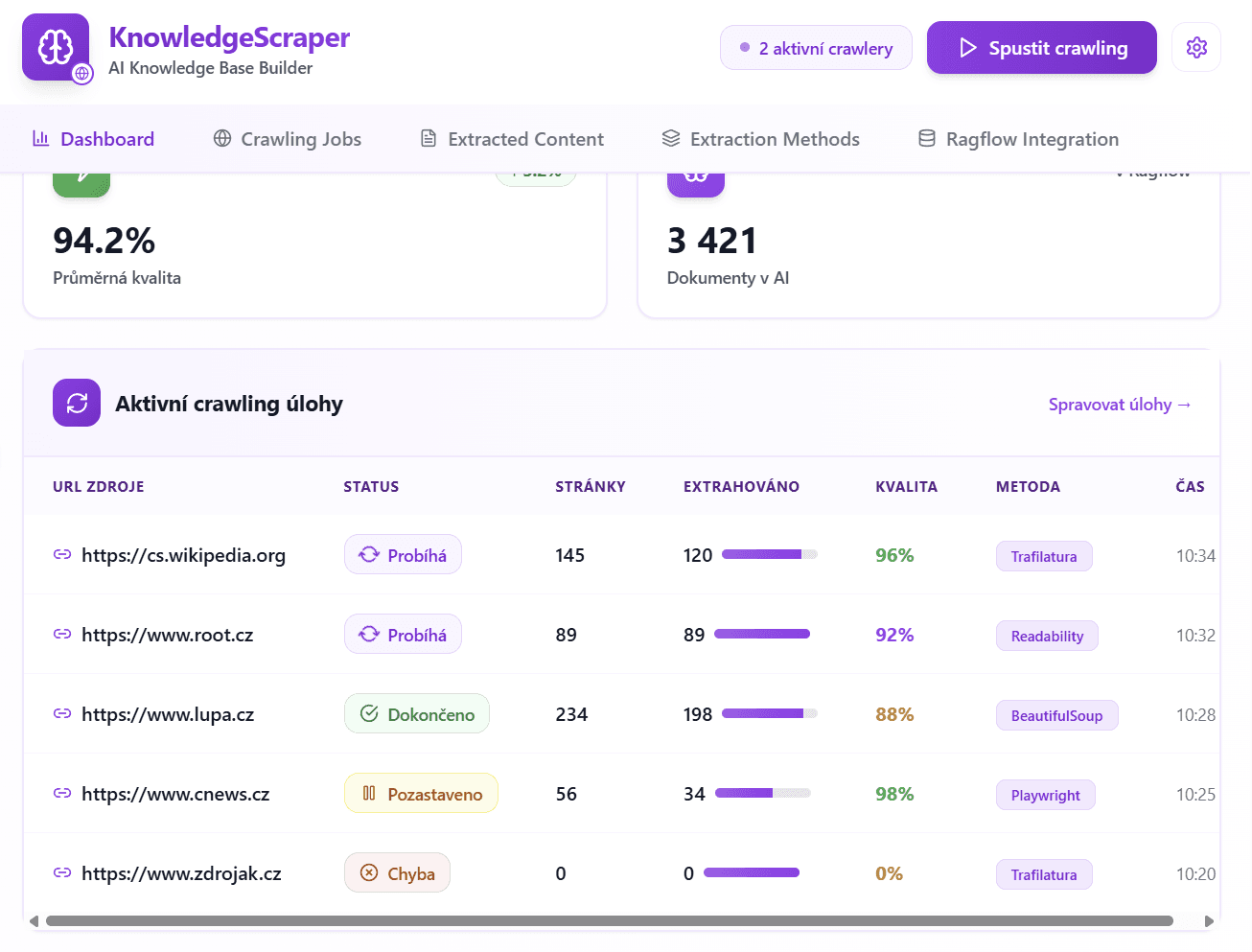Image resolution: width=1252 pixels, height=952 pixels.
Task: Click the link icon next to cs.wikipedia.org
Action: pyautogui.click(x=61, y=554)
